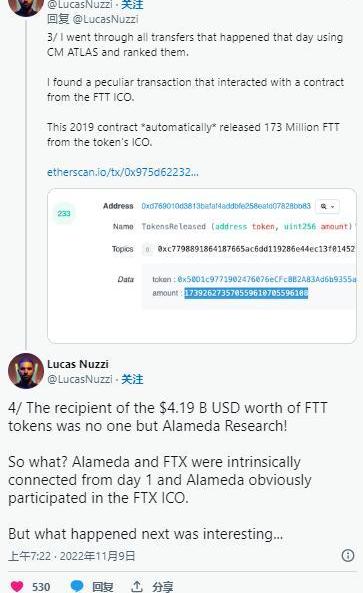
Task: Open the etherscan.io/tx/0x975d62232 link
Action: (x=123, y=172)
